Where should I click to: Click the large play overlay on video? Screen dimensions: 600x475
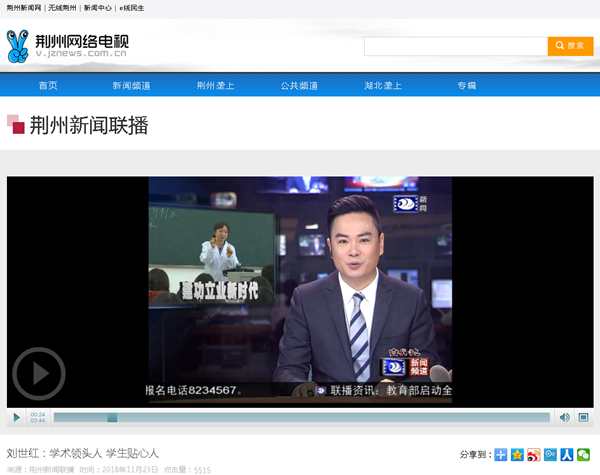[38, 373]
